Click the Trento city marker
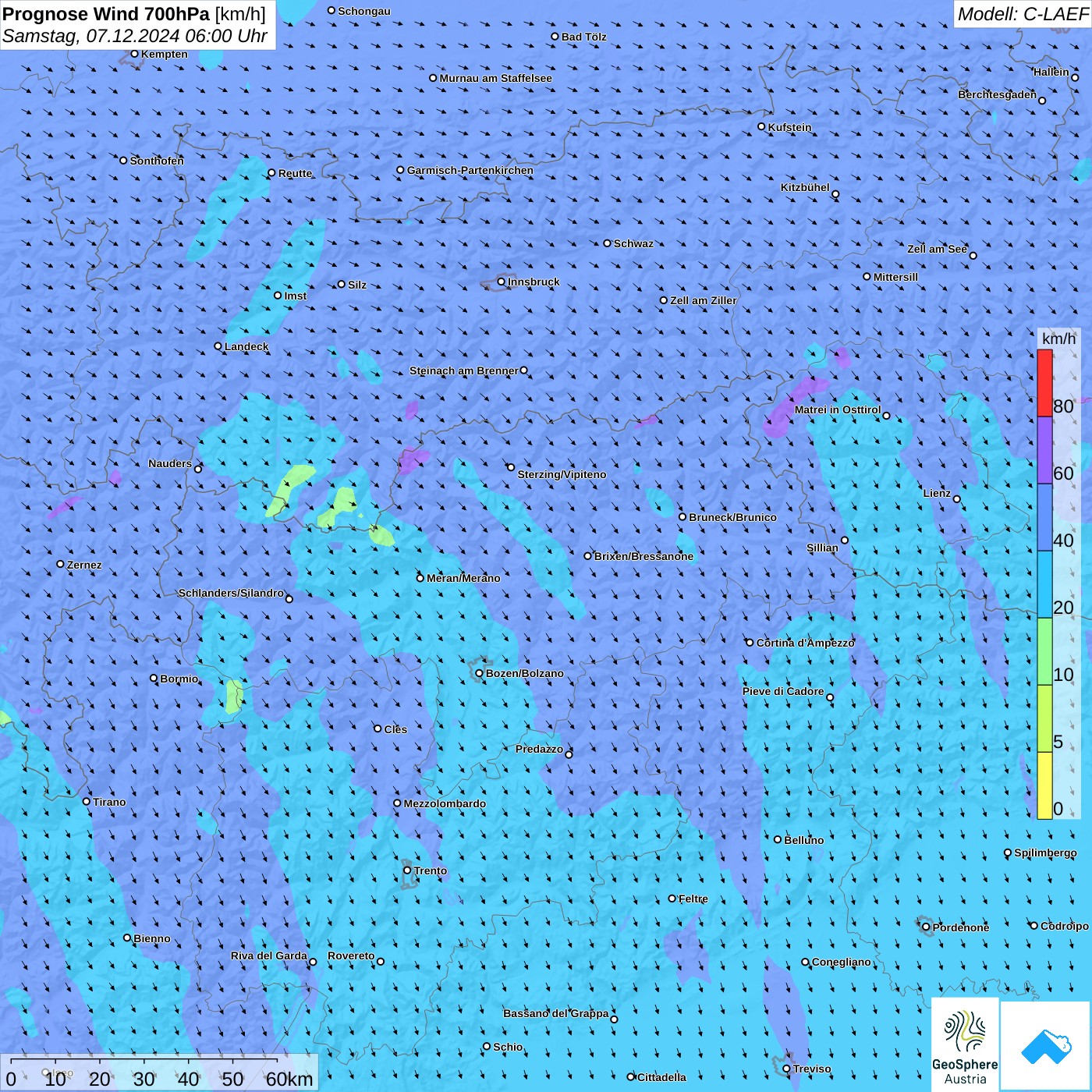Viewport: 1092px width, 1092px height. point(407,870)
